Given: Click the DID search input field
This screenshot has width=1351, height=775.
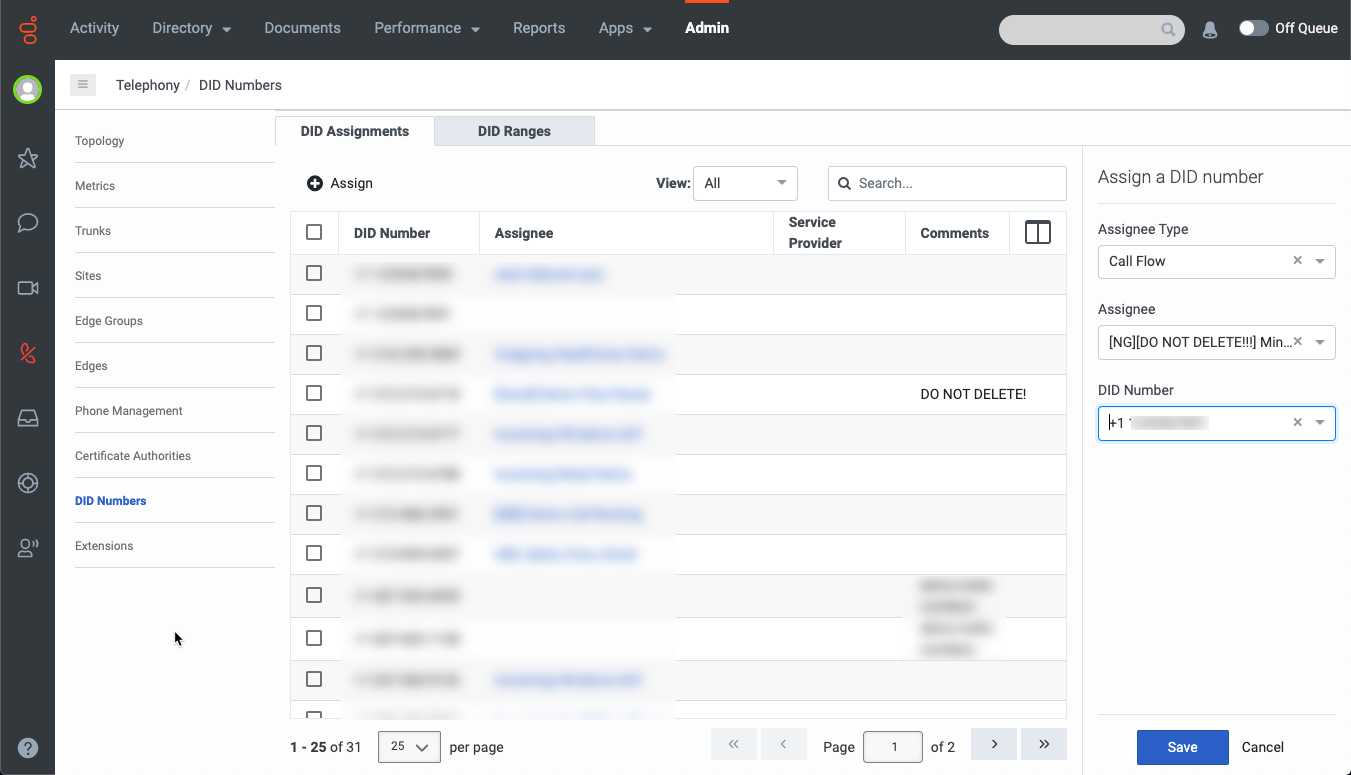Looking at the screenshot, I should (955, 183).
